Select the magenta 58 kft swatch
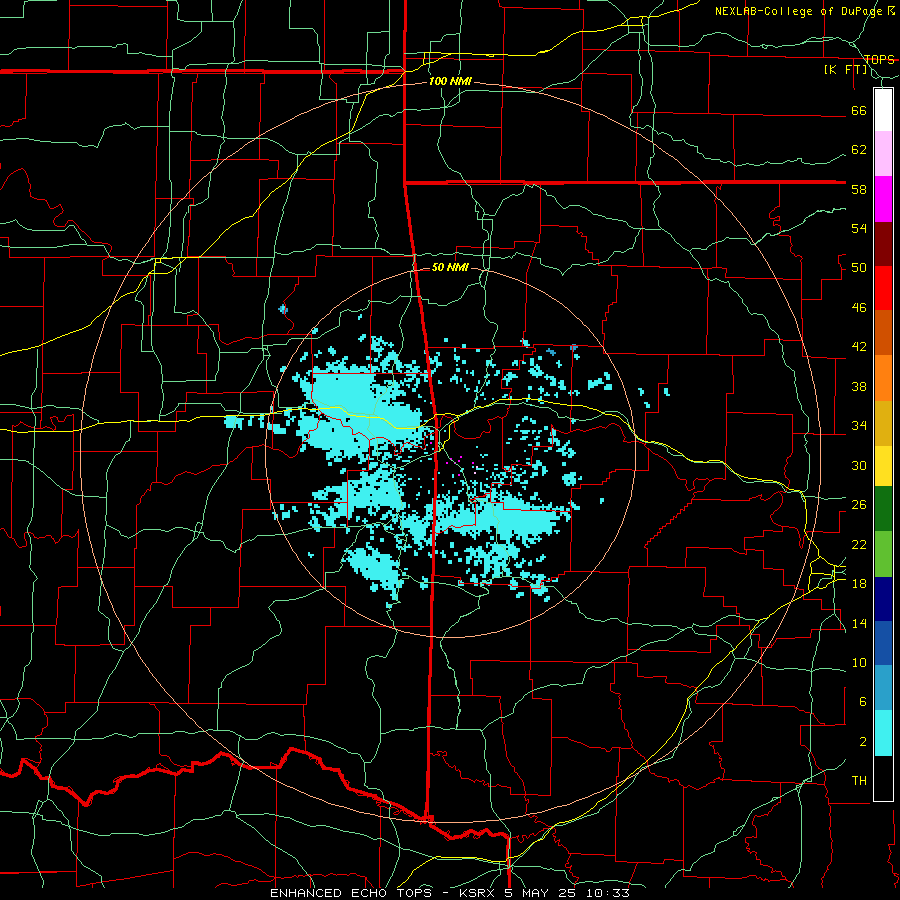The image size is (900, 900). point(883,199)
